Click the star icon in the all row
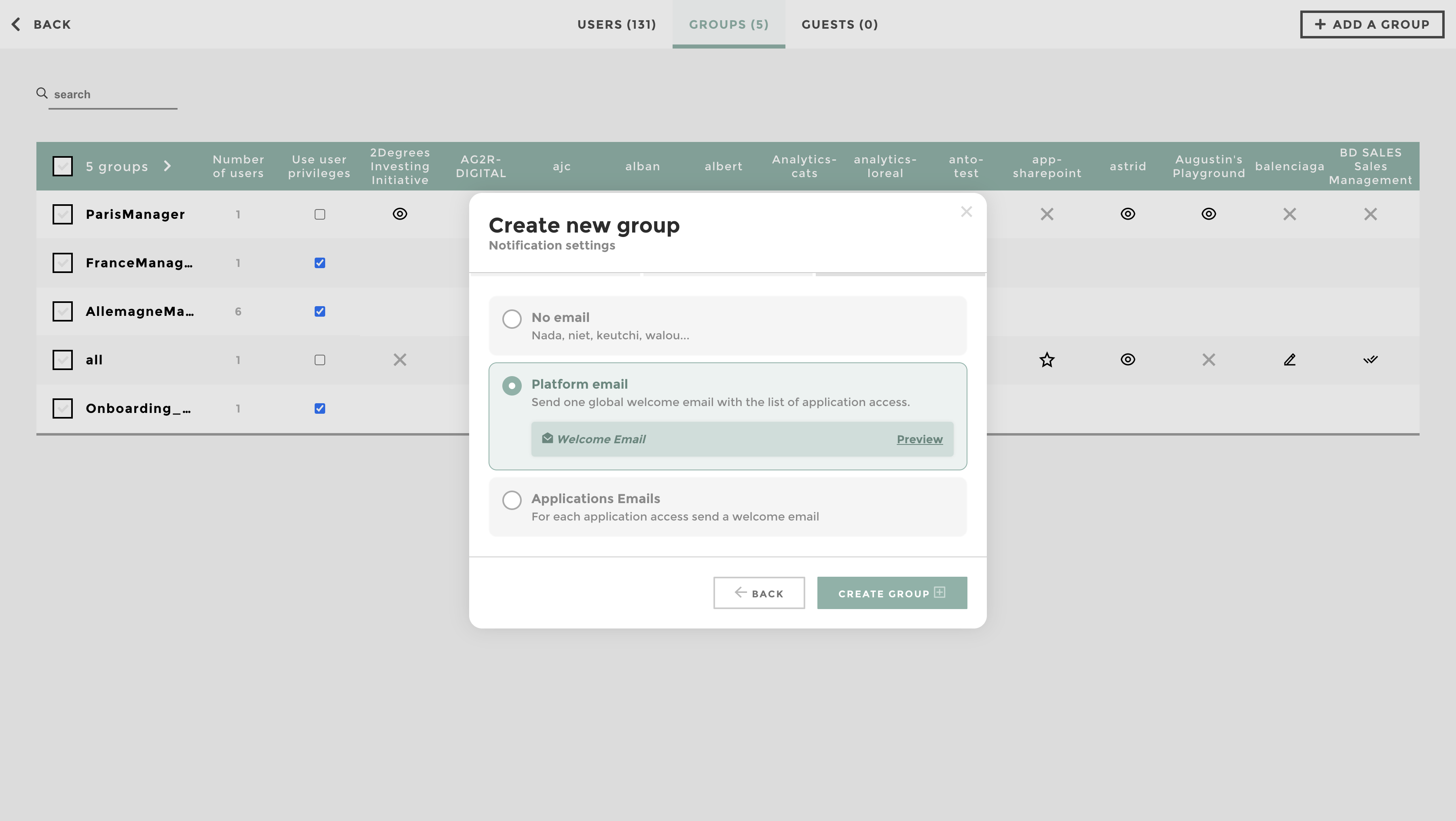The width and height of the screenshot is (1456, 821). pyautogui.click(x=1047, y=360)
